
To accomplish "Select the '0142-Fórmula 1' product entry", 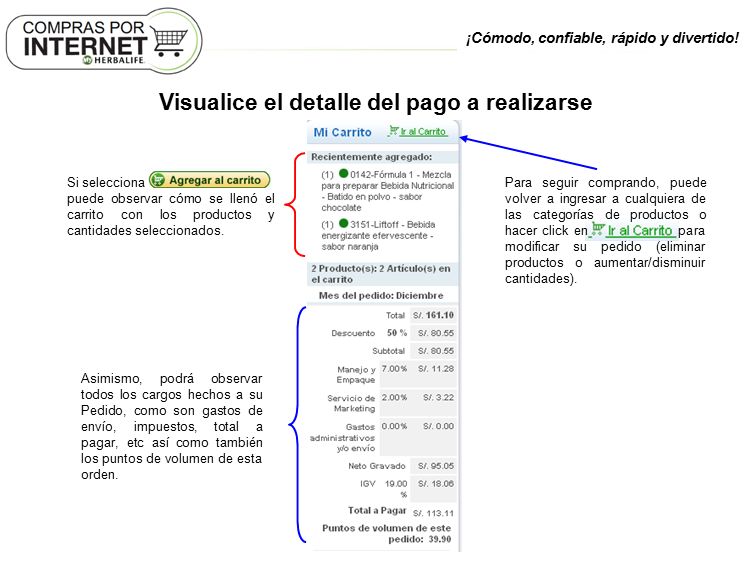I will click(x=387, y=191).
